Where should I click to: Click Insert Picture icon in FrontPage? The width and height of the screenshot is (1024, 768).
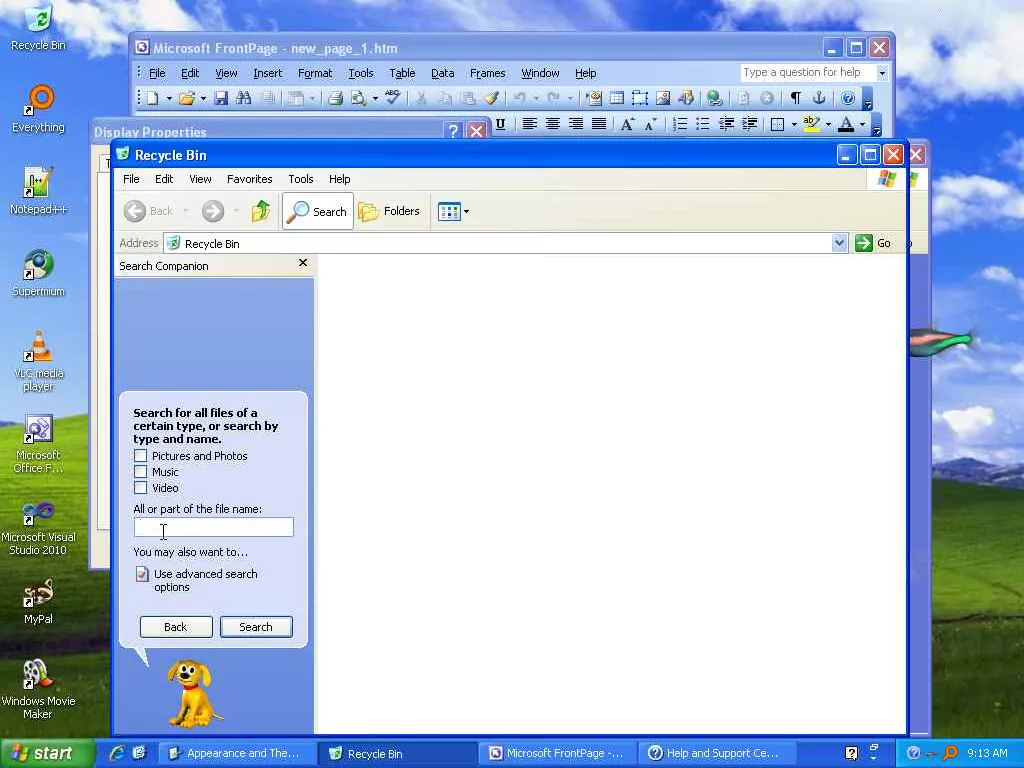point(663,99)
